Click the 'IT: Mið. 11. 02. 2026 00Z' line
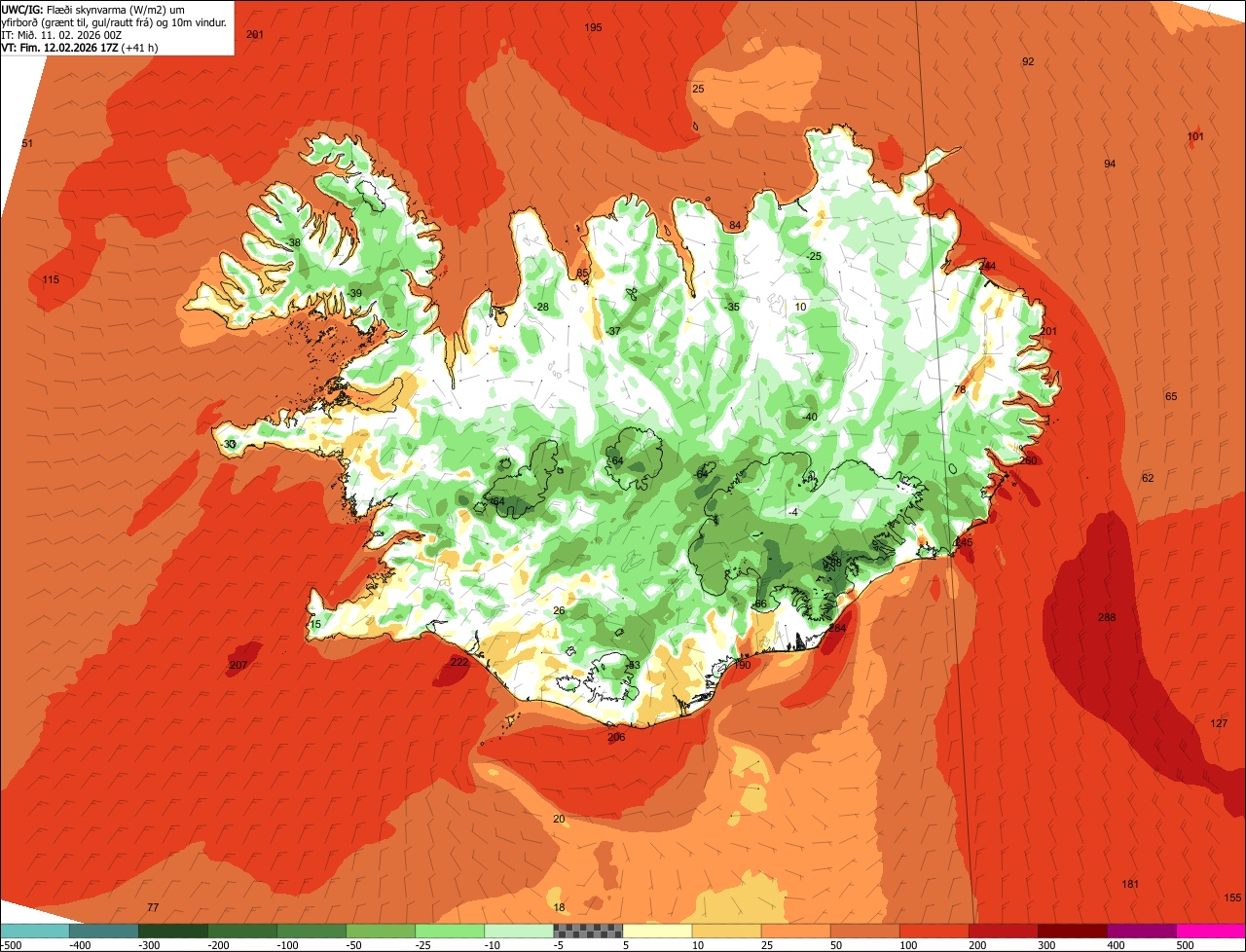Screen dimensions: 1246x952 click(x=62, y=34)
